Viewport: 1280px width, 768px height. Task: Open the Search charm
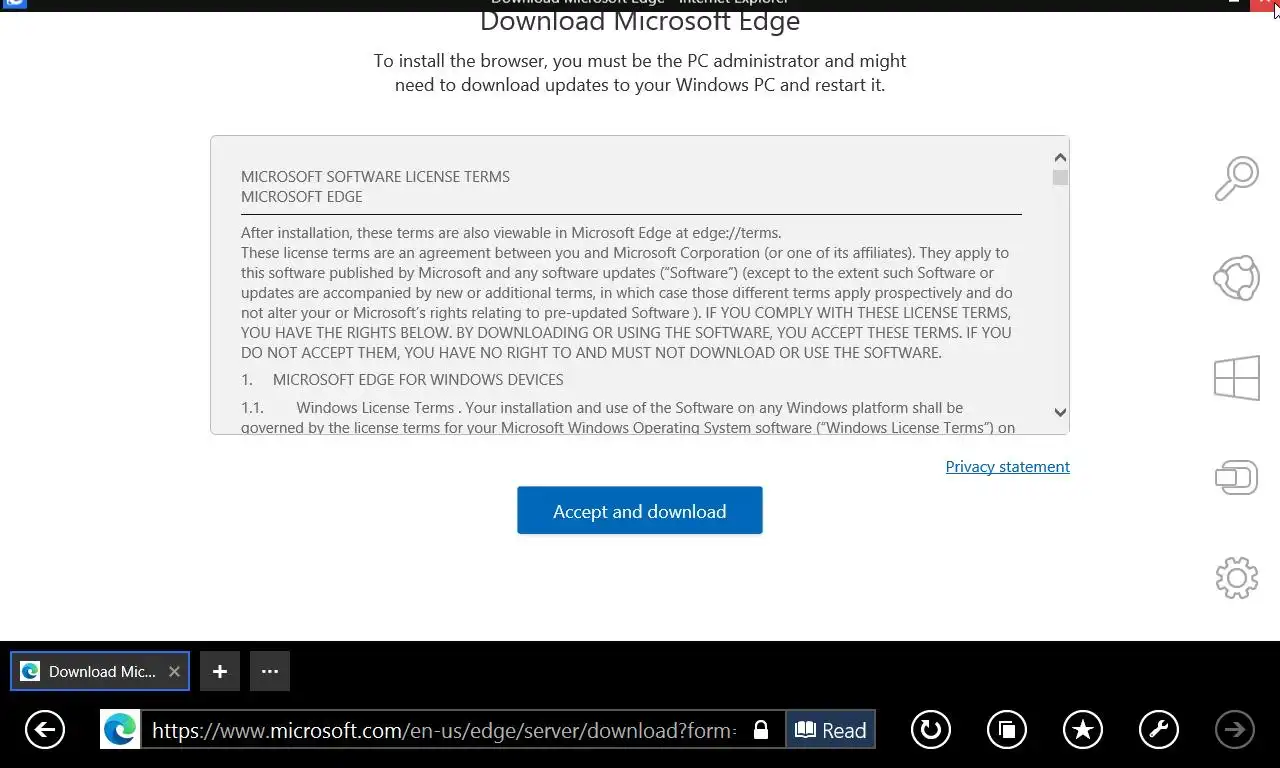(1236, 180)
